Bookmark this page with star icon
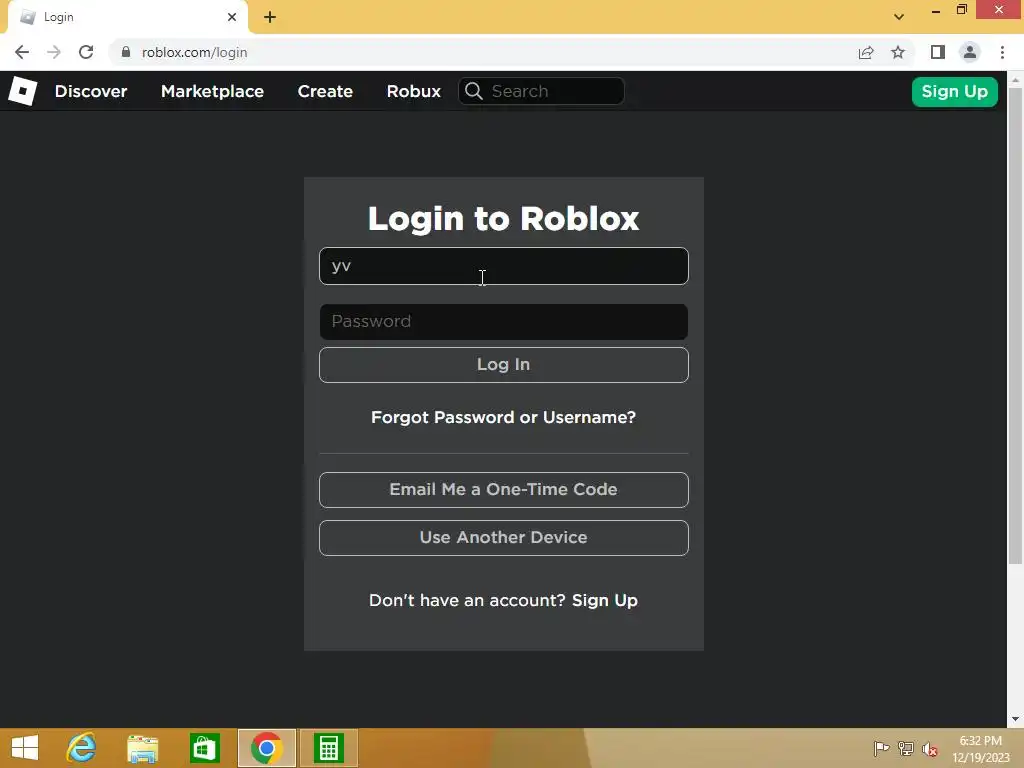 899,52
